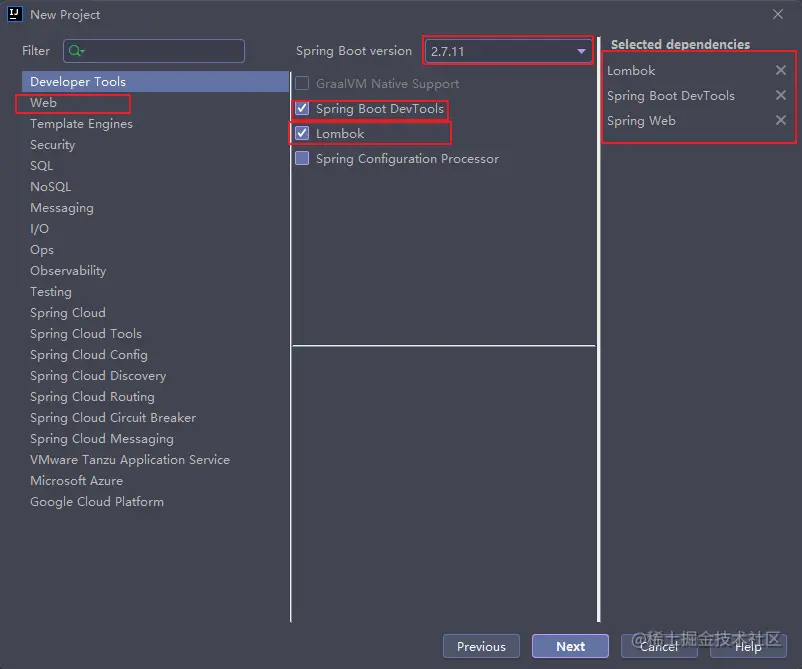The height and width of the screenshot is (669, 802).
Task: Open the Spring Boot version dropdown
Action: 507,51
